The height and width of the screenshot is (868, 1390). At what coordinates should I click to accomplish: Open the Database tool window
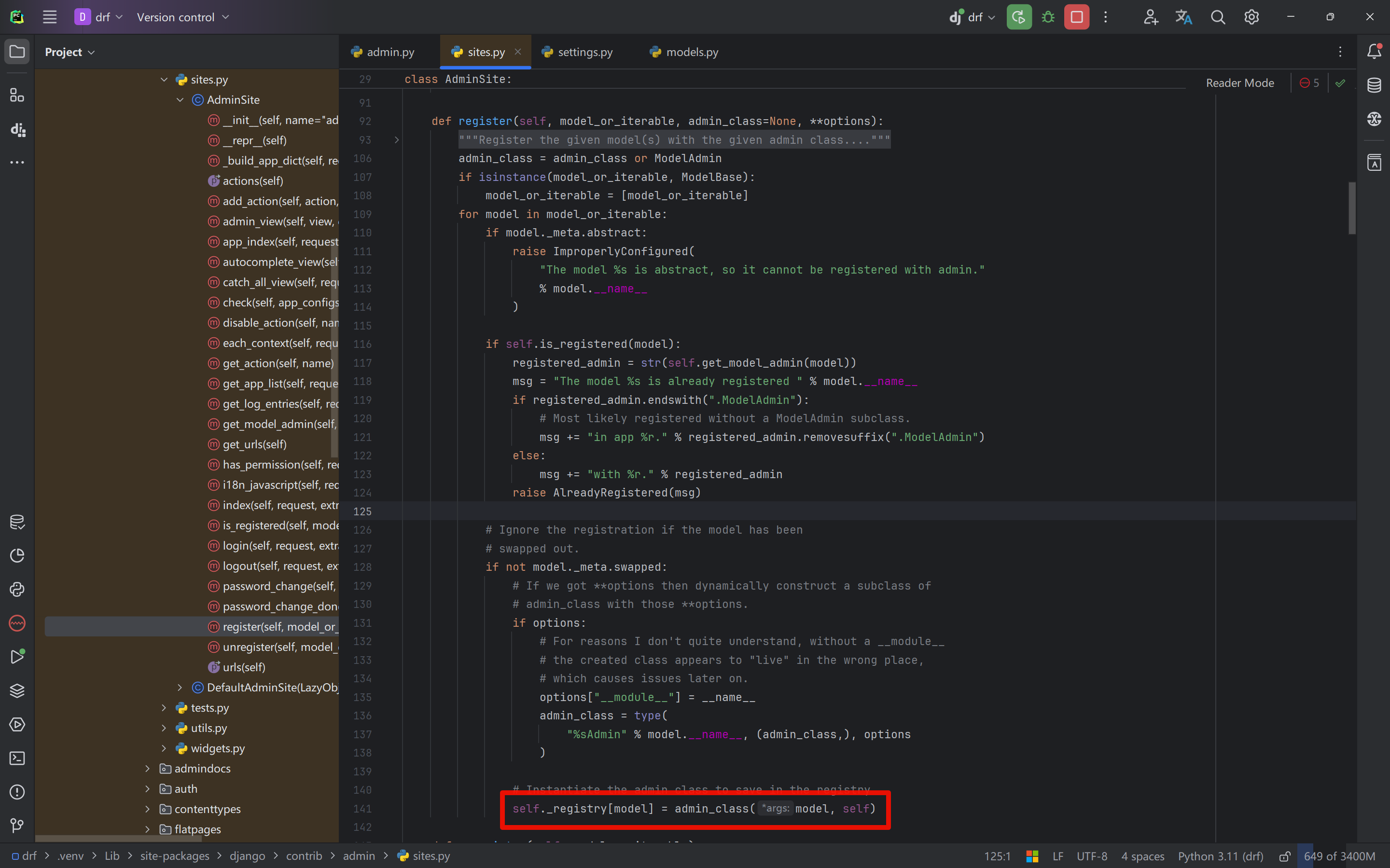tap(1374, 85)
